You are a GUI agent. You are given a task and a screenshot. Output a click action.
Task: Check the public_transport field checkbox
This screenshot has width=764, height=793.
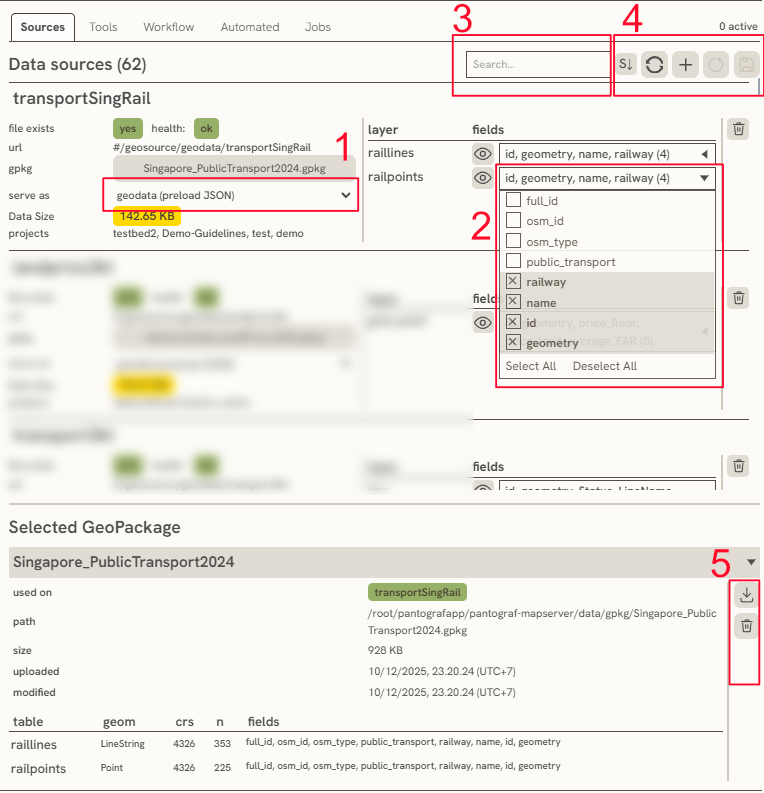513,261
